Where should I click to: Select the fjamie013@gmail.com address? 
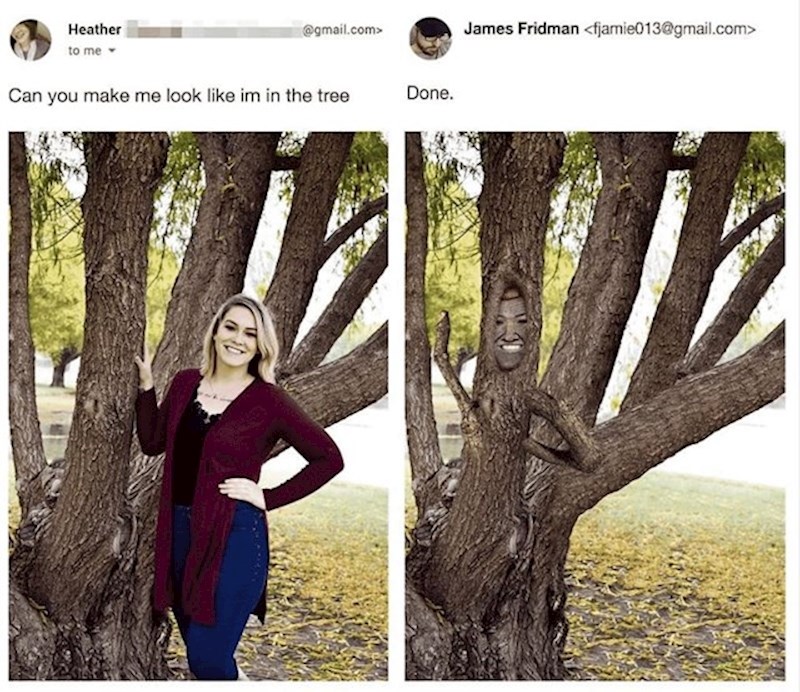(x=669, y=30)
